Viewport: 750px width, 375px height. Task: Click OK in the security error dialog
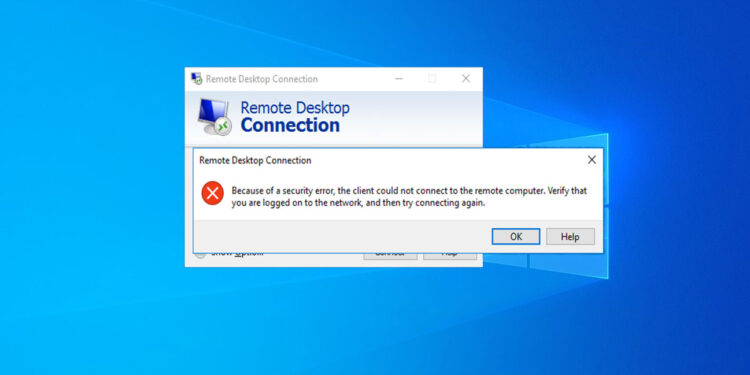coord(516,236)
